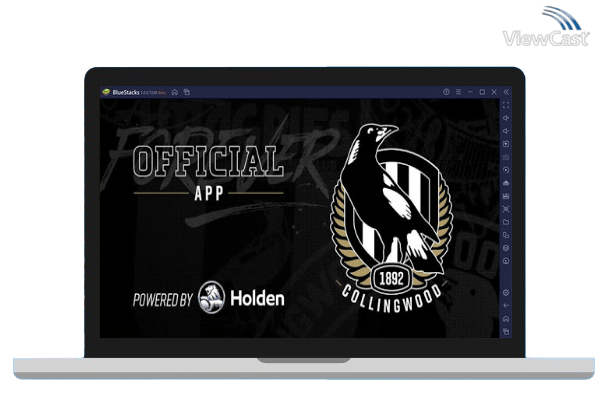This screenshot has width=602, height=414.
Task: Minimize the BlueStacks window
Action: tap(470, 92)
